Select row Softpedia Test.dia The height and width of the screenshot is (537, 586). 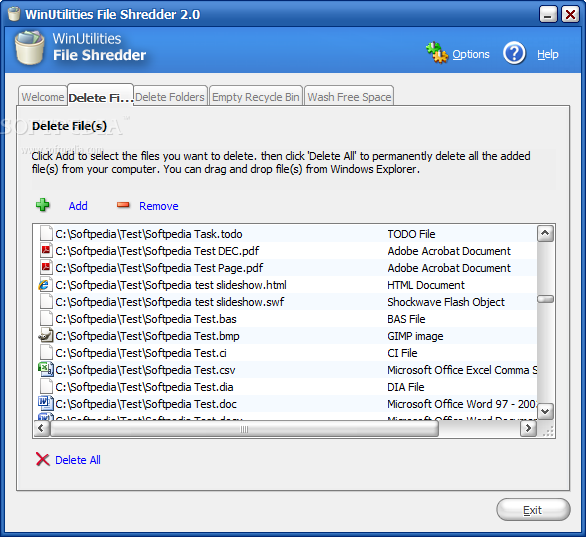[x=285, y=387]
